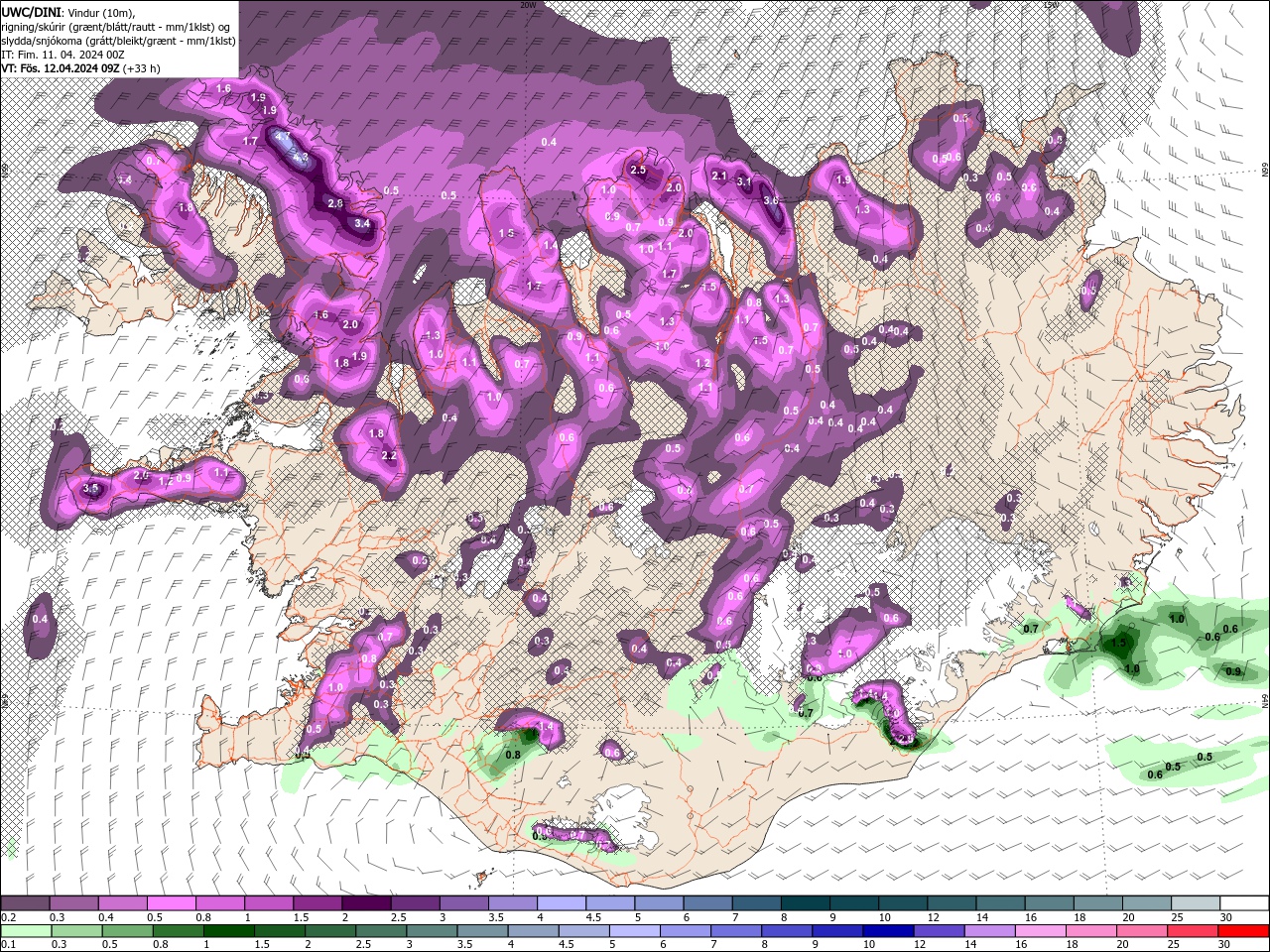Click the 2.5 snowfall value
Viewport: 1270px width, 952px height.
638,170
